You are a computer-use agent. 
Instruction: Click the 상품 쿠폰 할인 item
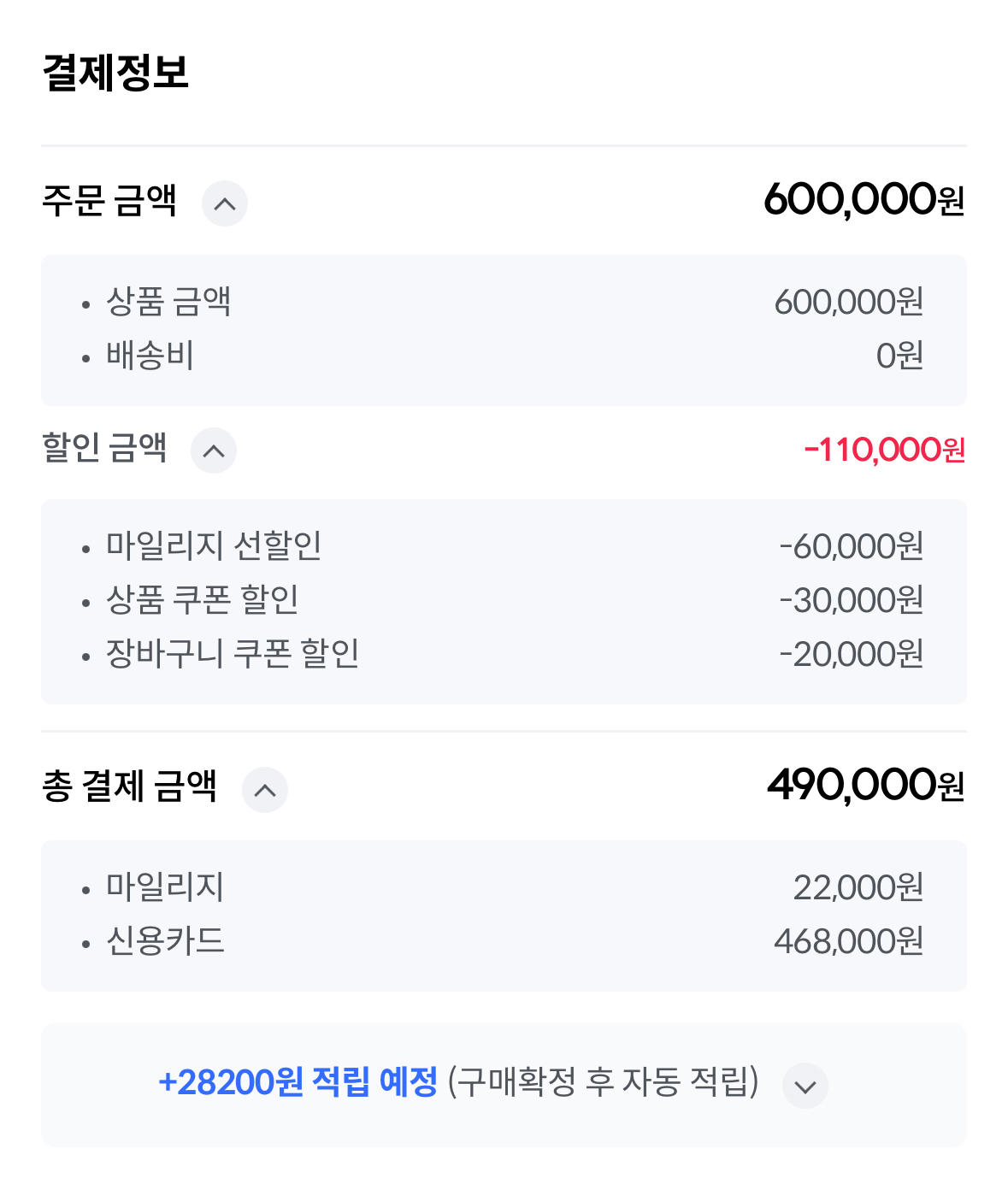click(203, 600)
